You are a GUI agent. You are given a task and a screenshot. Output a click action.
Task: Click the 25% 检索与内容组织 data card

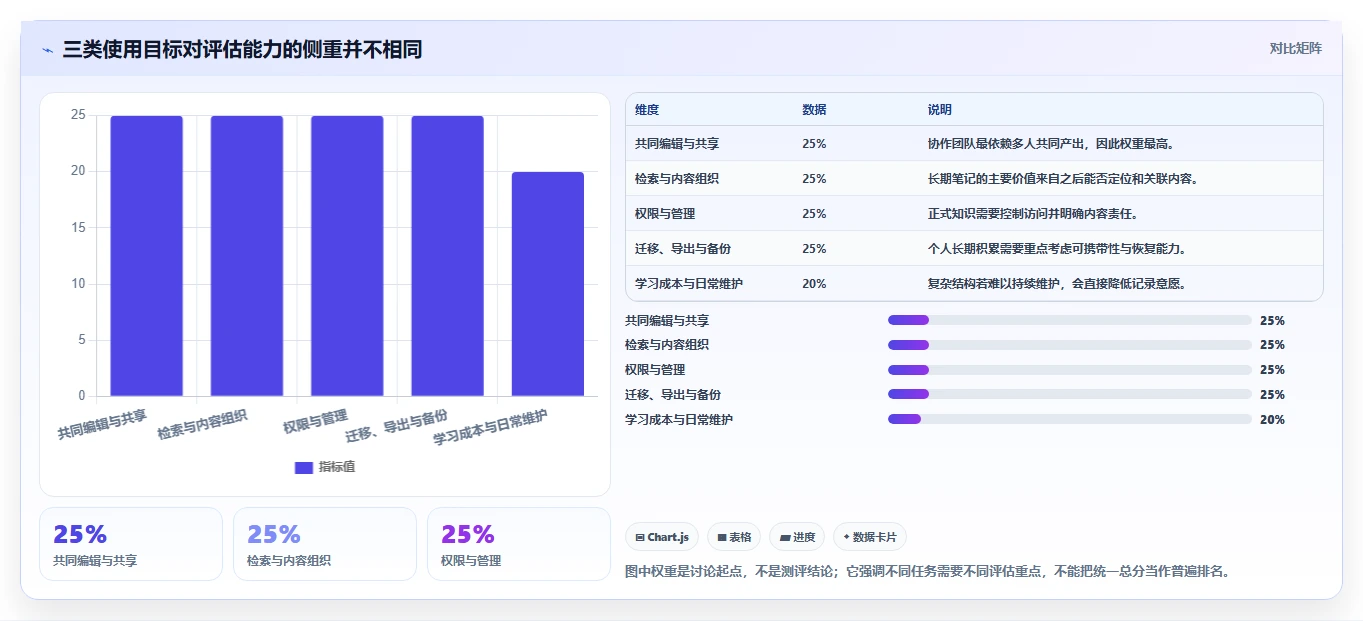pos(325,544)
